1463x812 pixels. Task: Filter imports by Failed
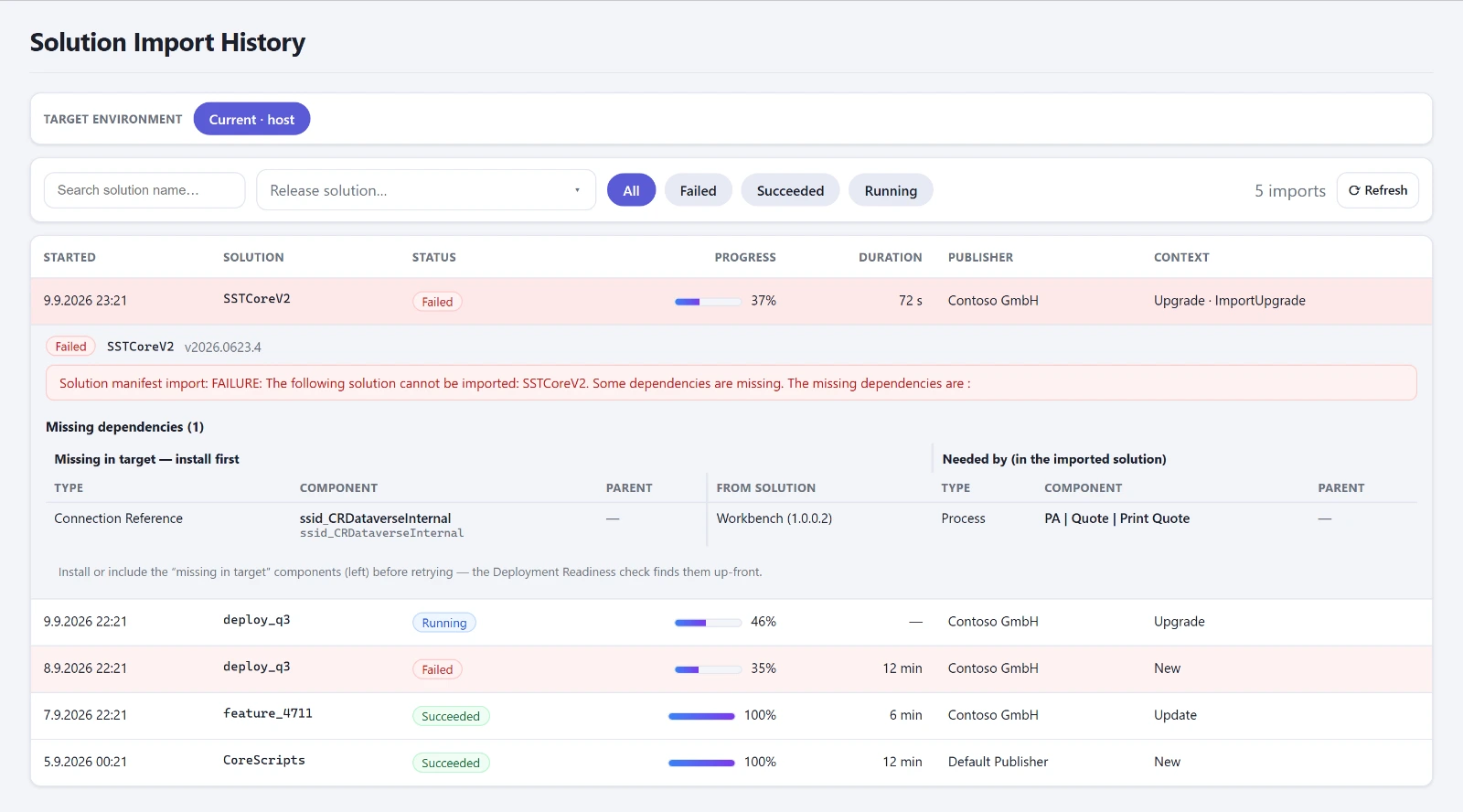click(x=698, y=190)
